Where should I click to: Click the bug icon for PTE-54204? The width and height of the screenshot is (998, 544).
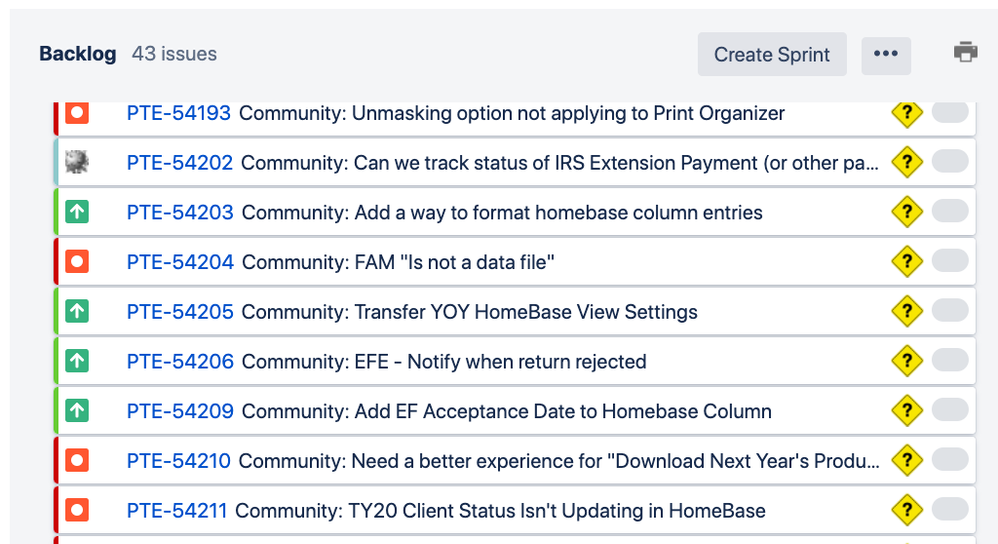tap(77, 262)
